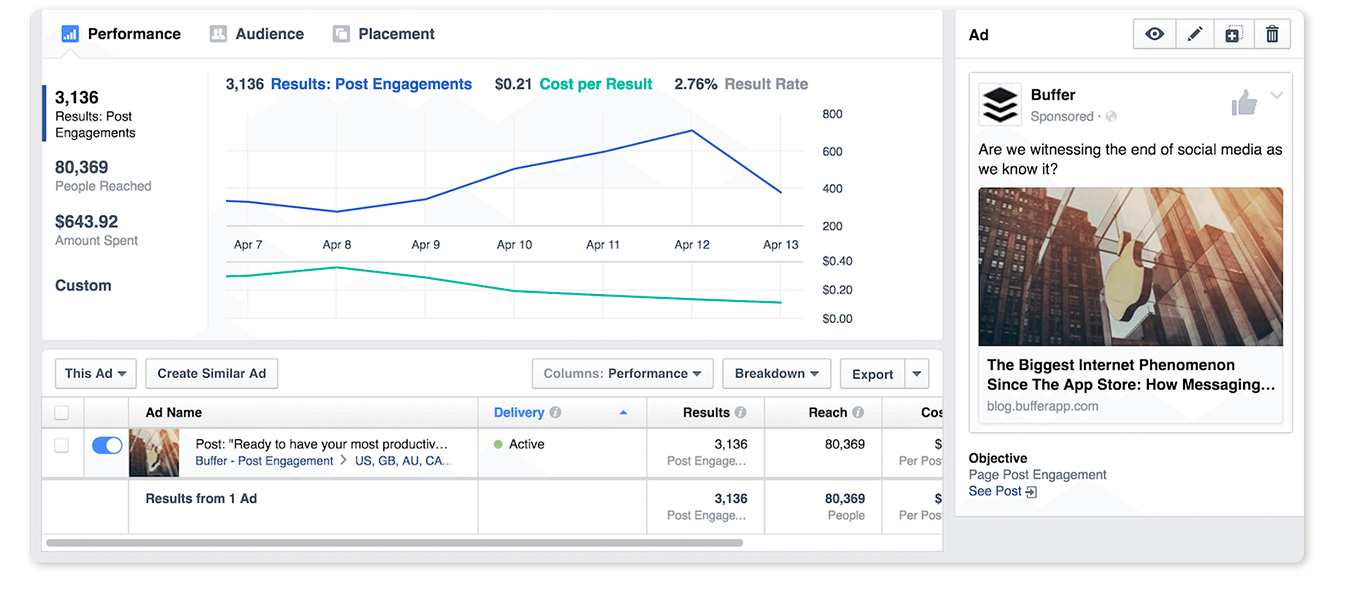
Task: Click the info icon next to Delivery
Action: pyautogui.click(x=555, y=413)
